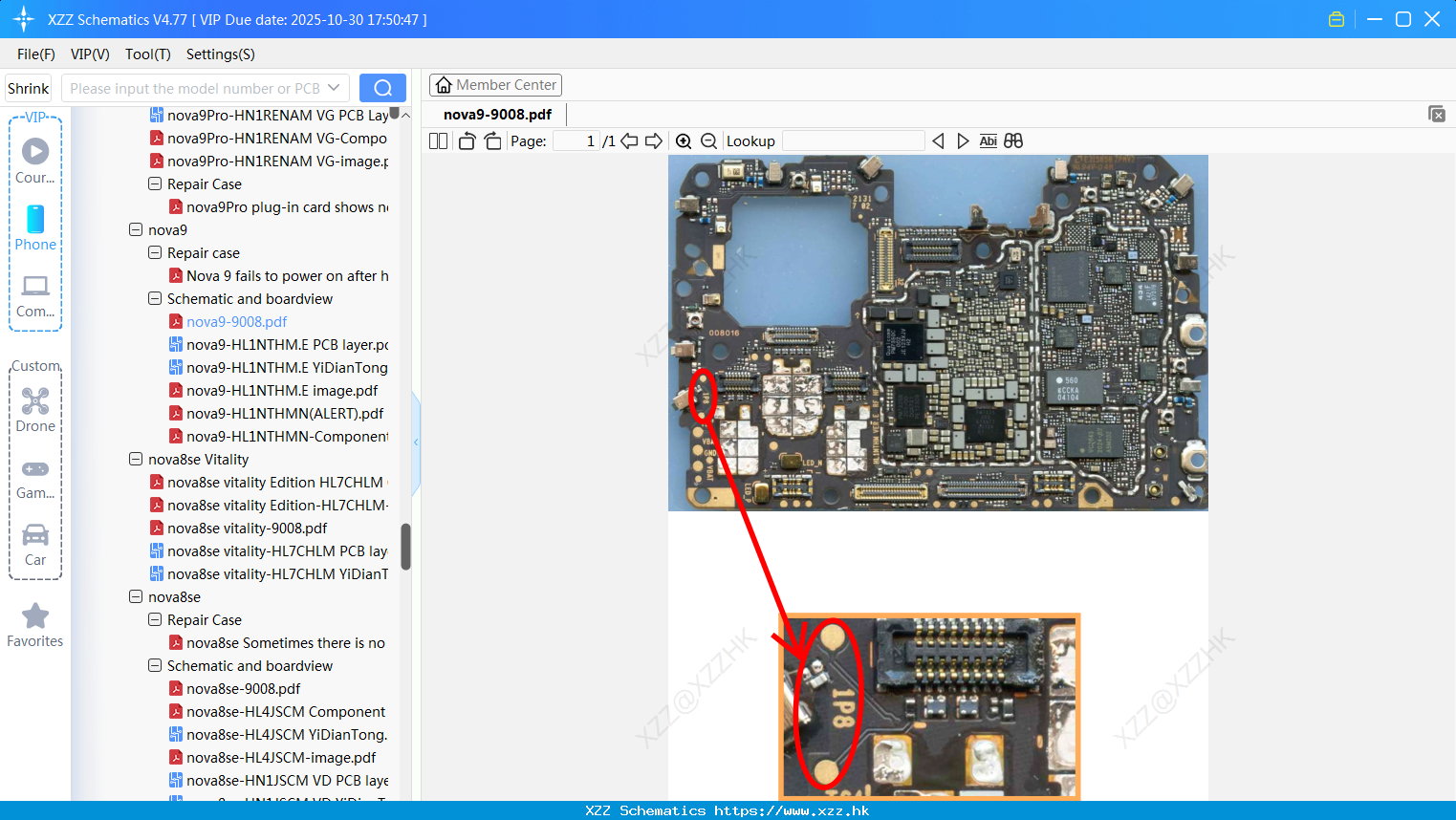Viewport: 1456px width, 820px height.
Task: Click the blue search button
Action: pyautogui.click(x=382, y=88)
